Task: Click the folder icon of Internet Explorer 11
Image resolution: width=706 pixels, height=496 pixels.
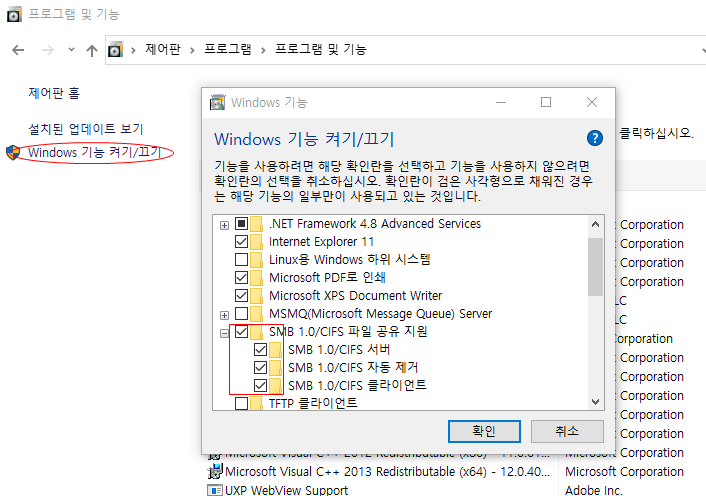Action: point(257,242)
